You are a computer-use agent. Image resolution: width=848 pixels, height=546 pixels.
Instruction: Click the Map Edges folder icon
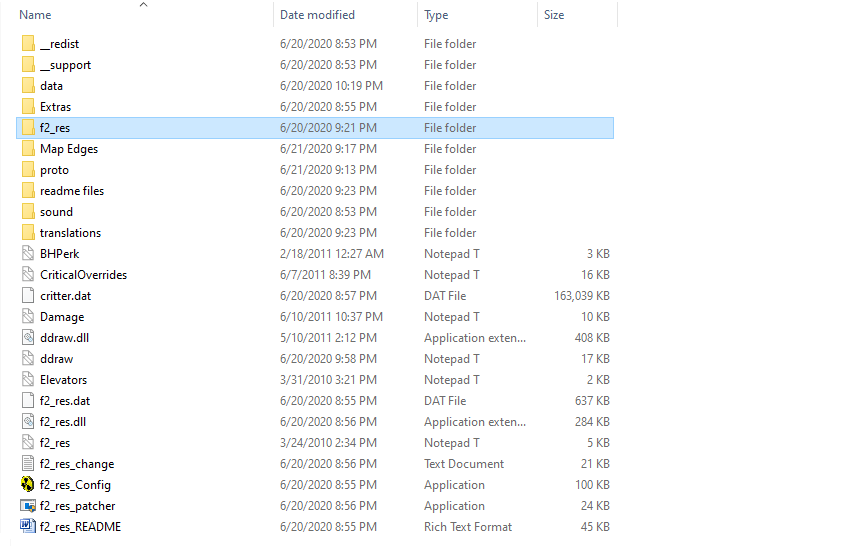click(x=28, y=149)
